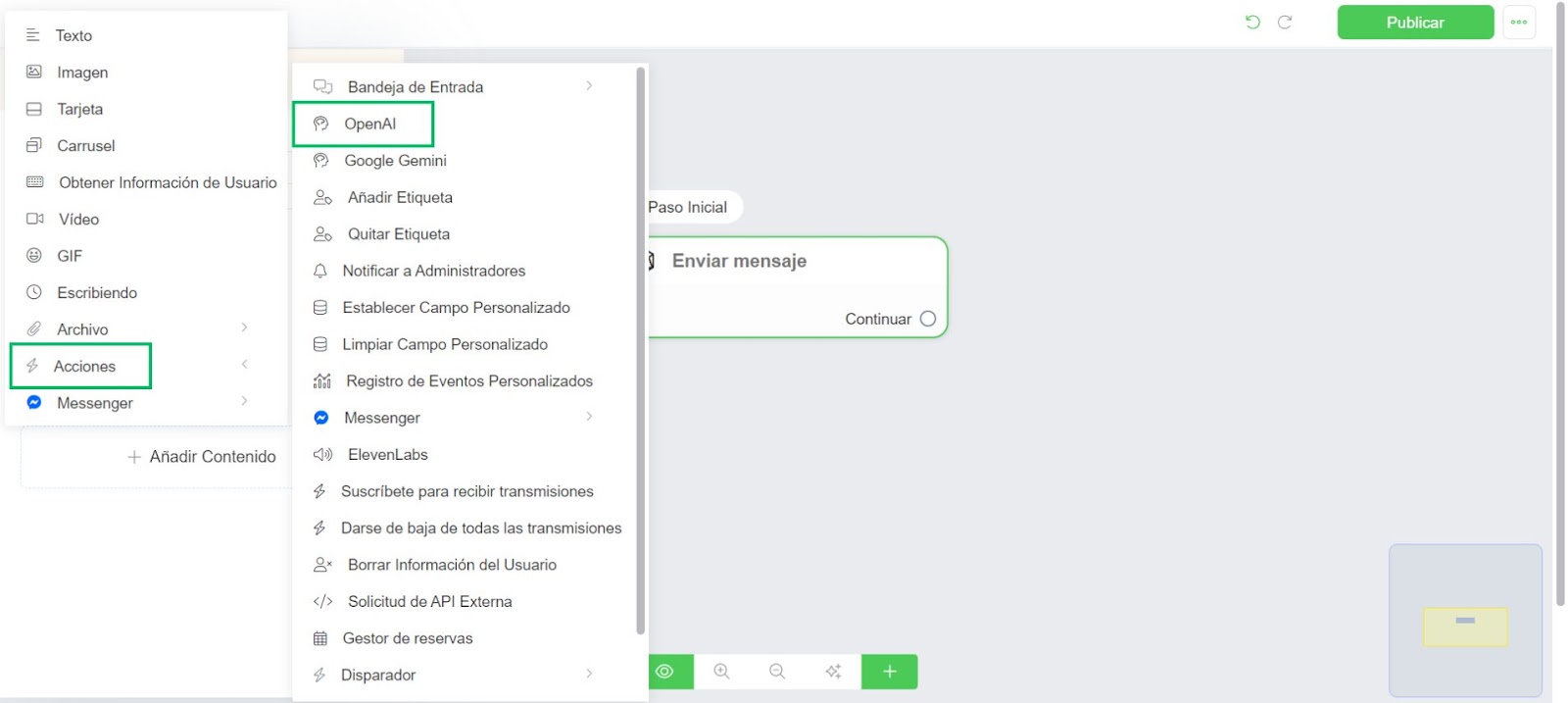
Task: Click the Escribiendo clock icon
Action: tap(33, 292)
